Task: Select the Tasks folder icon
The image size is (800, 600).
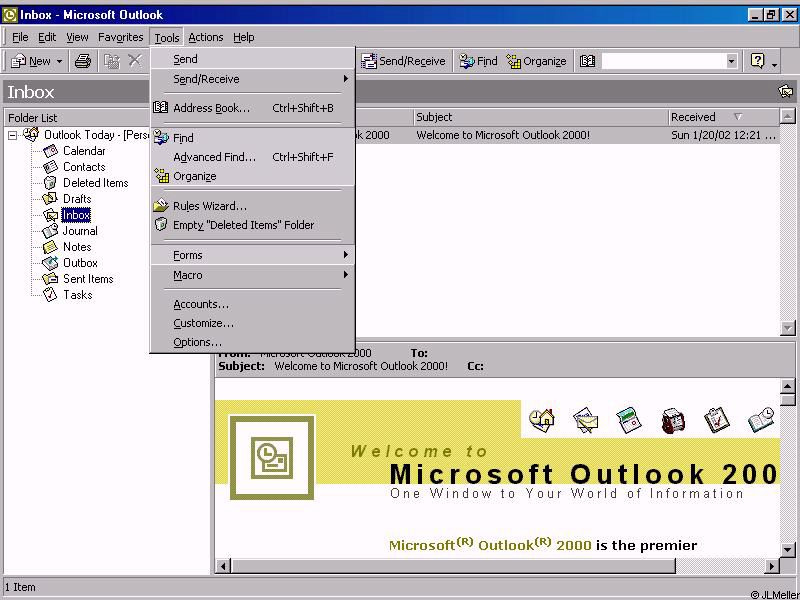Action: pos(50,294)
